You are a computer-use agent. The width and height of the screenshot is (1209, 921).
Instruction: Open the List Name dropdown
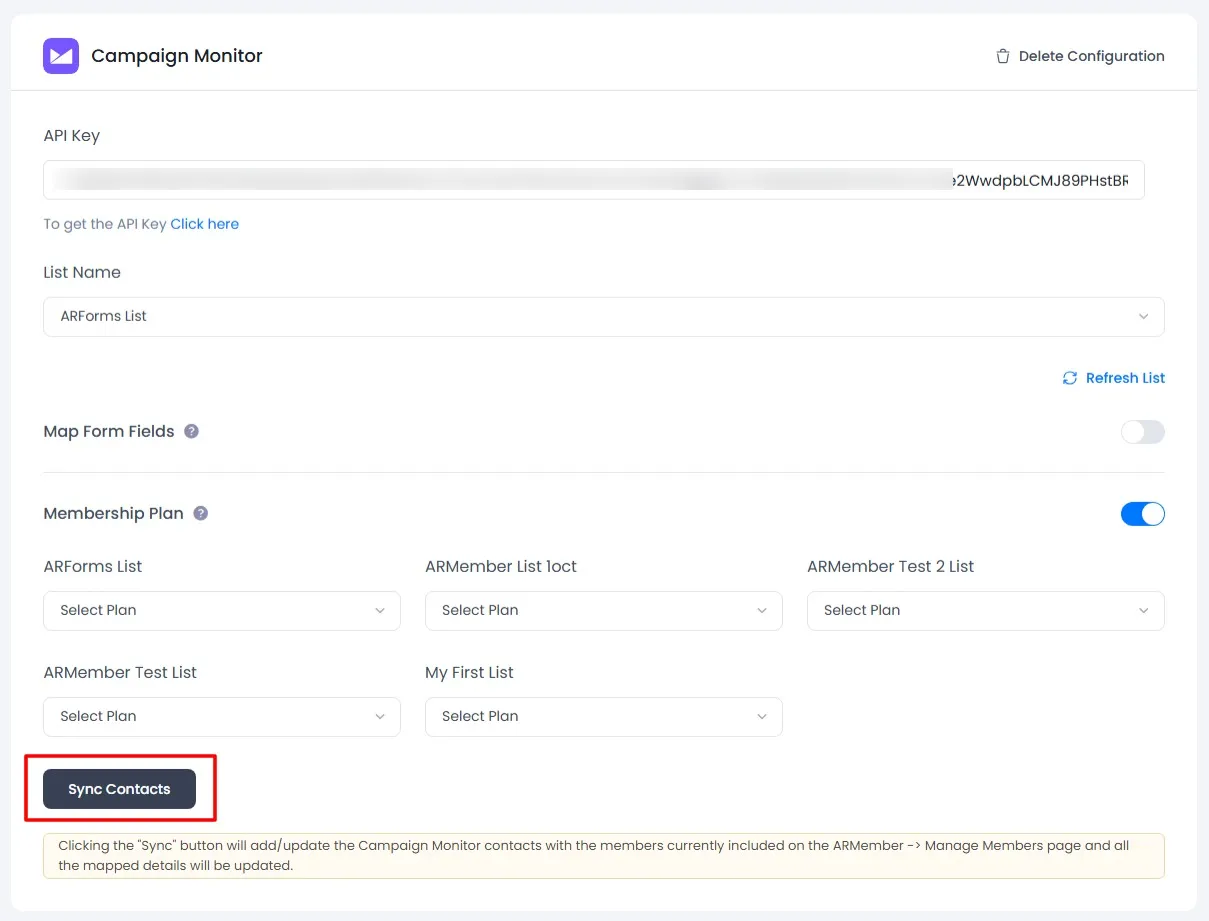(603, 316)
